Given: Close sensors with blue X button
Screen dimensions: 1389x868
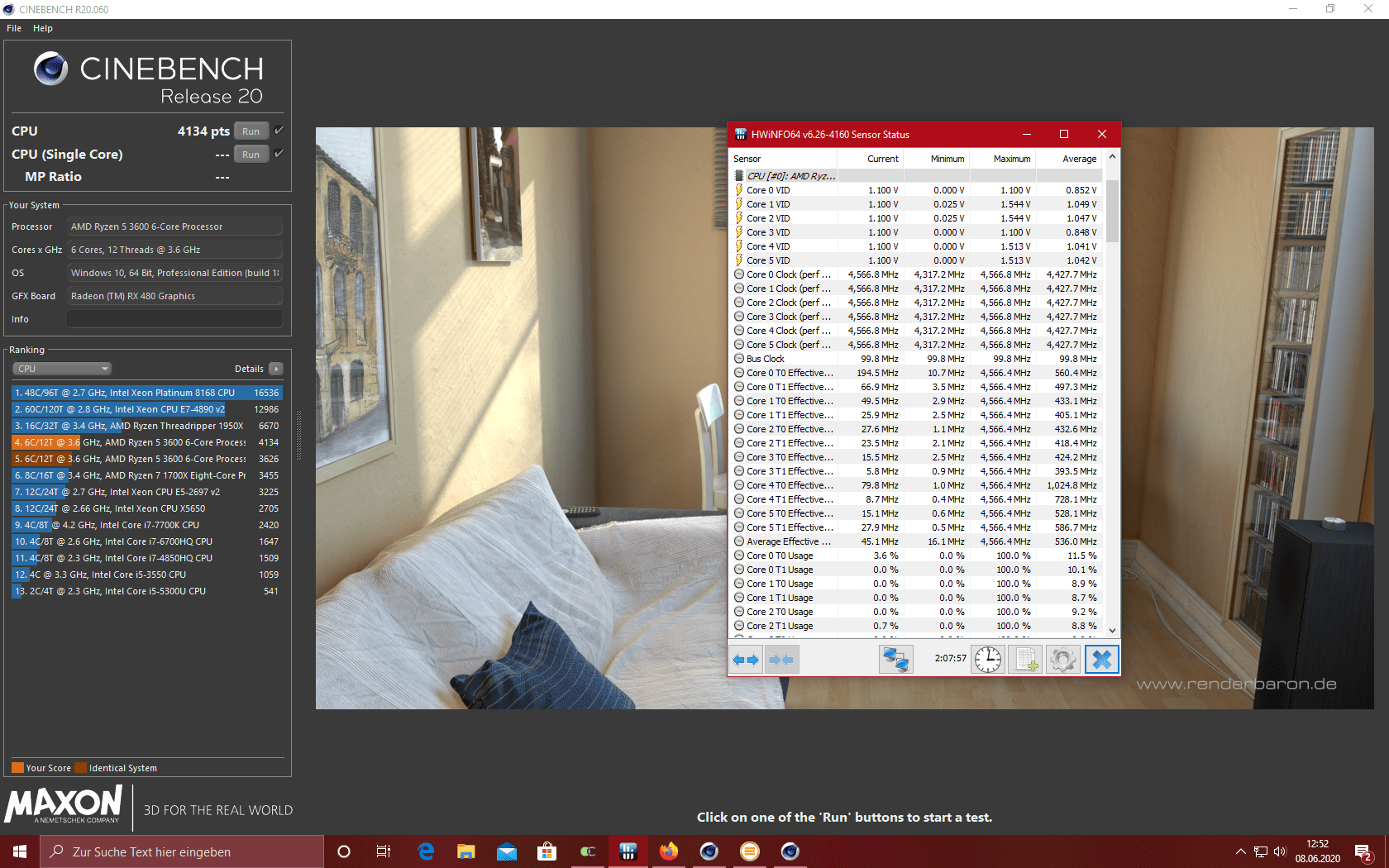Looking at the screenshot, I should click(1101, 660).
